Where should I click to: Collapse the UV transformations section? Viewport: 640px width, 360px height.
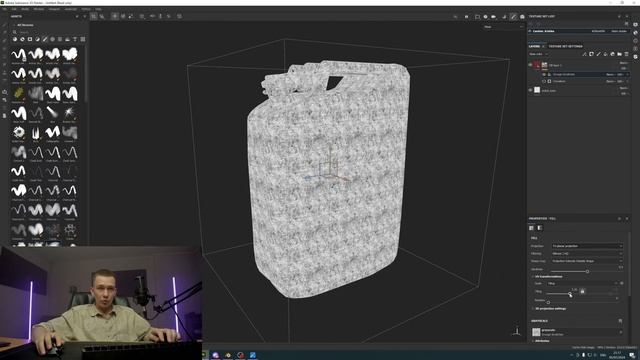pyautogui.click(x=548, y=276)
